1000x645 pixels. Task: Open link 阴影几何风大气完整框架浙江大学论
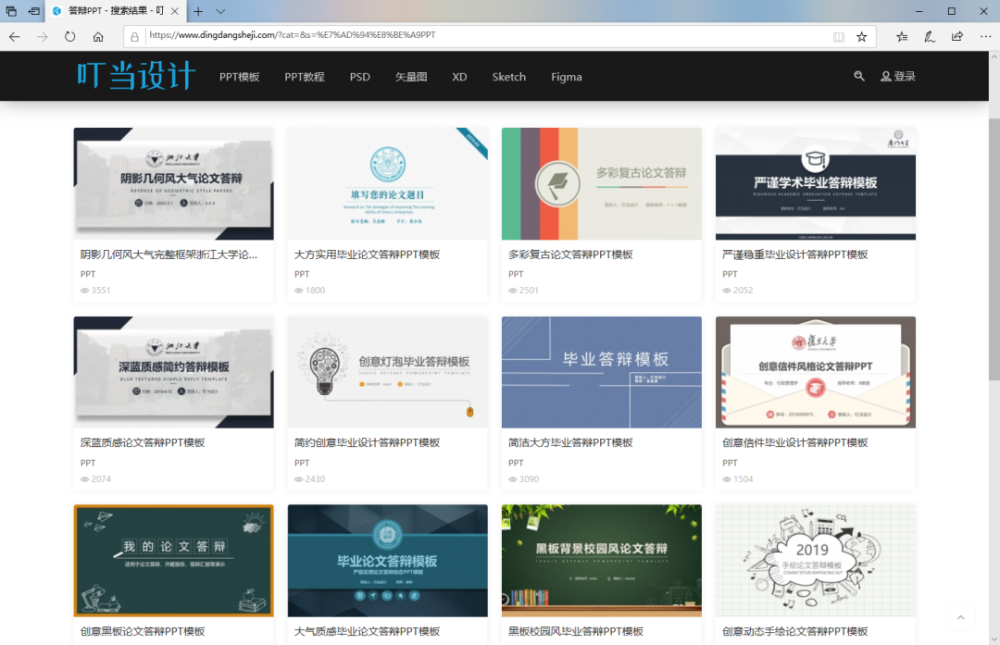coord(168,255)
